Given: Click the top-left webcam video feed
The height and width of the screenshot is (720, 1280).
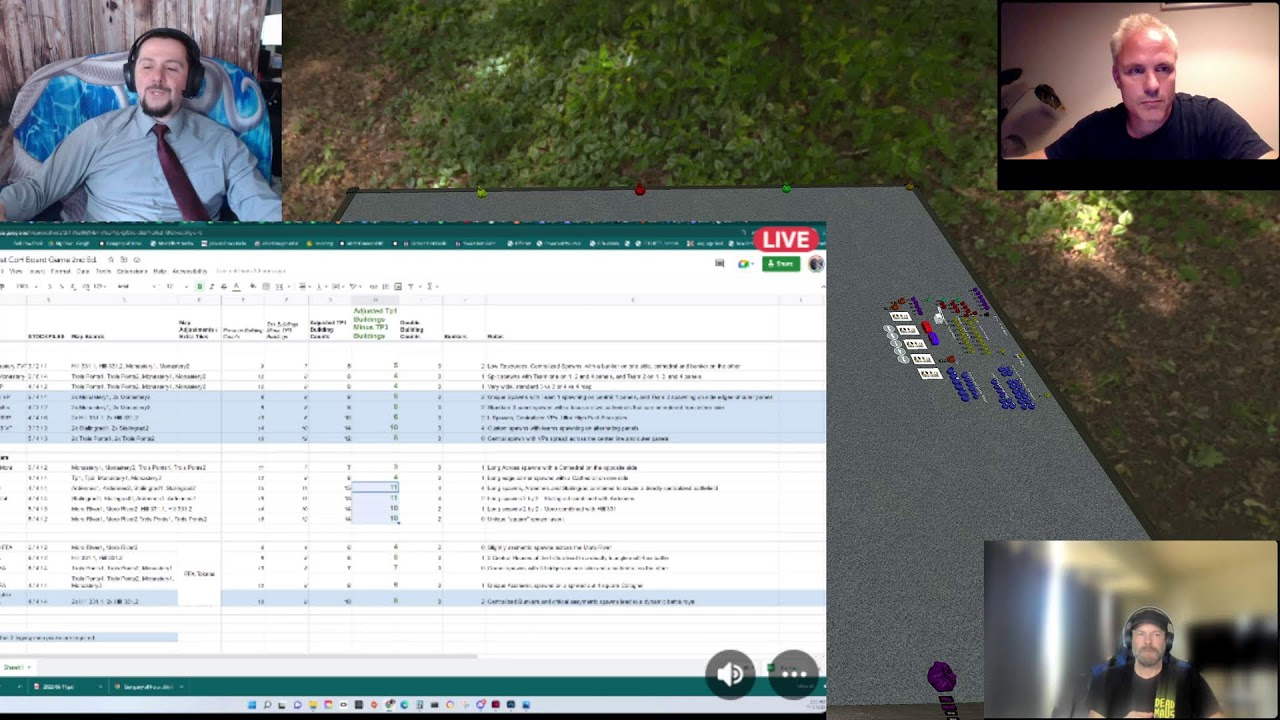Looking at the screenshot, I should pyautogui.click(x=140, y=110).
